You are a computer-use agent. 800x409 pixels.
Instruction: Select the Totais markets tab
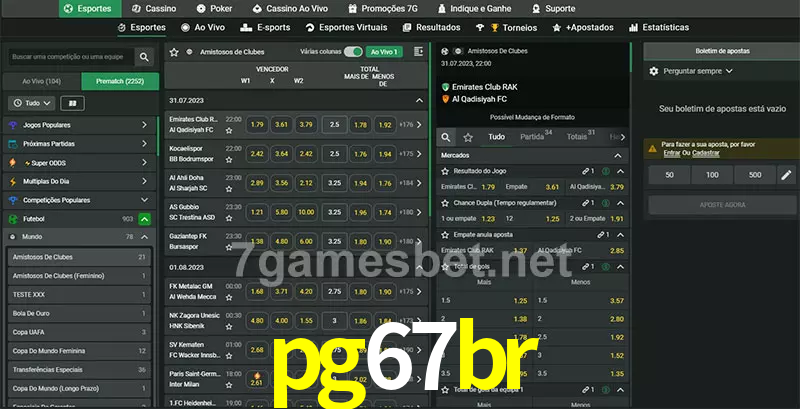(x=581, y=136)
